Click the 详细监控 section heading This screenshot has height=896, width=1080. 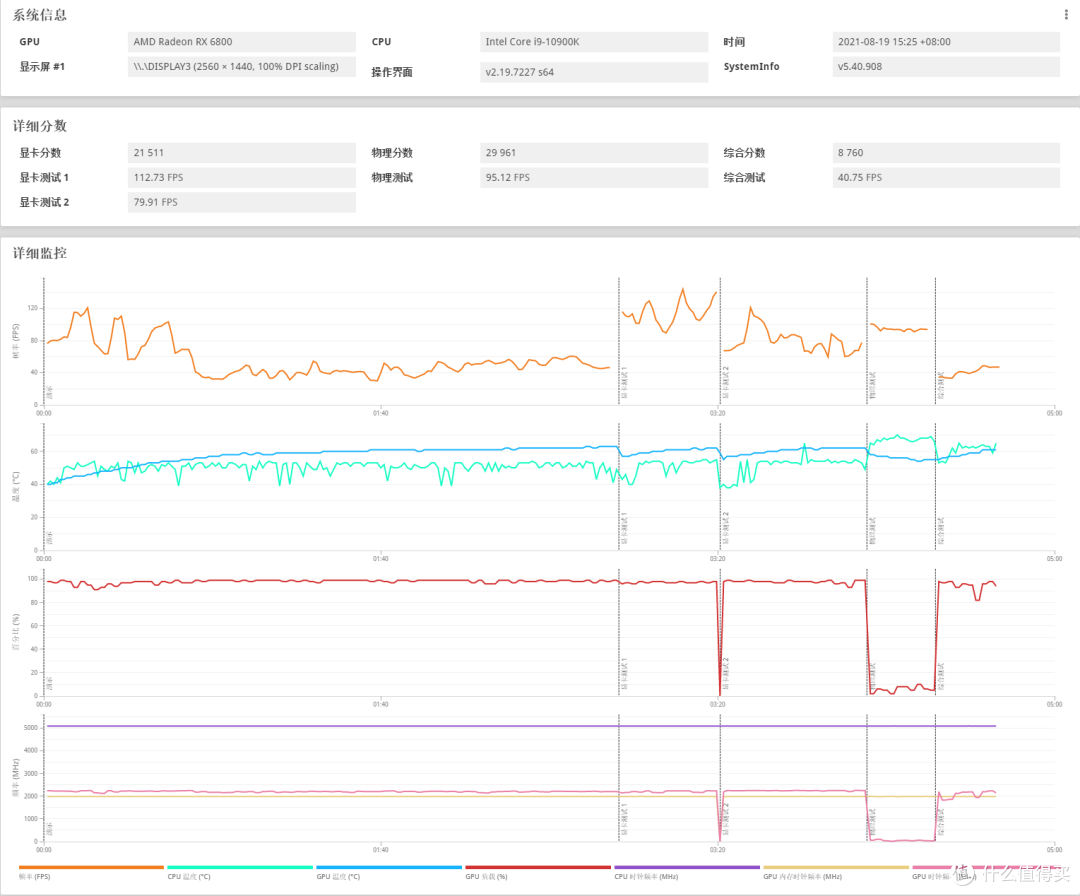(x=40, y=253)
